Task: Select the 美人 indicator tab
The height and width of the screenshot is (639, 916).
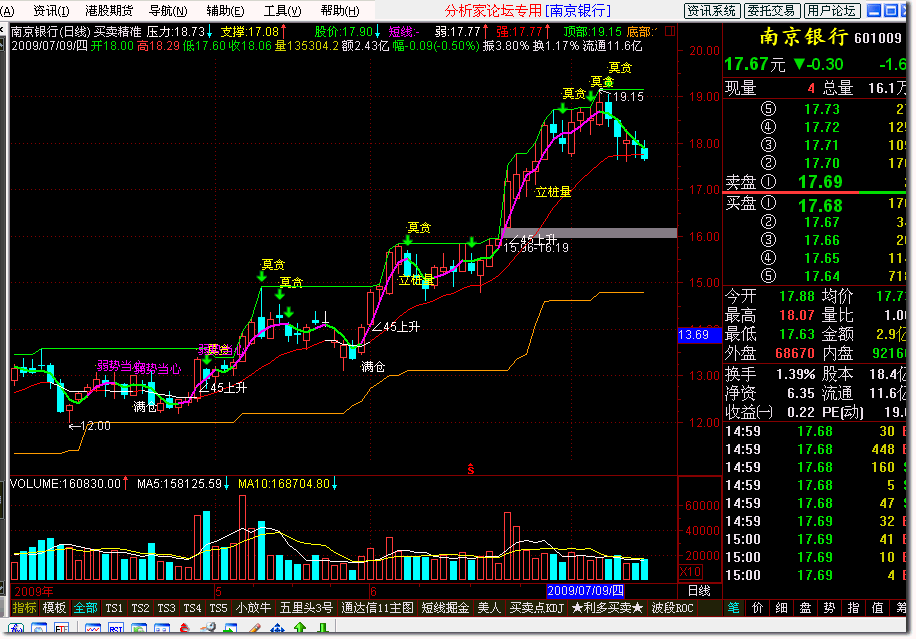Action: click(490, 608)
